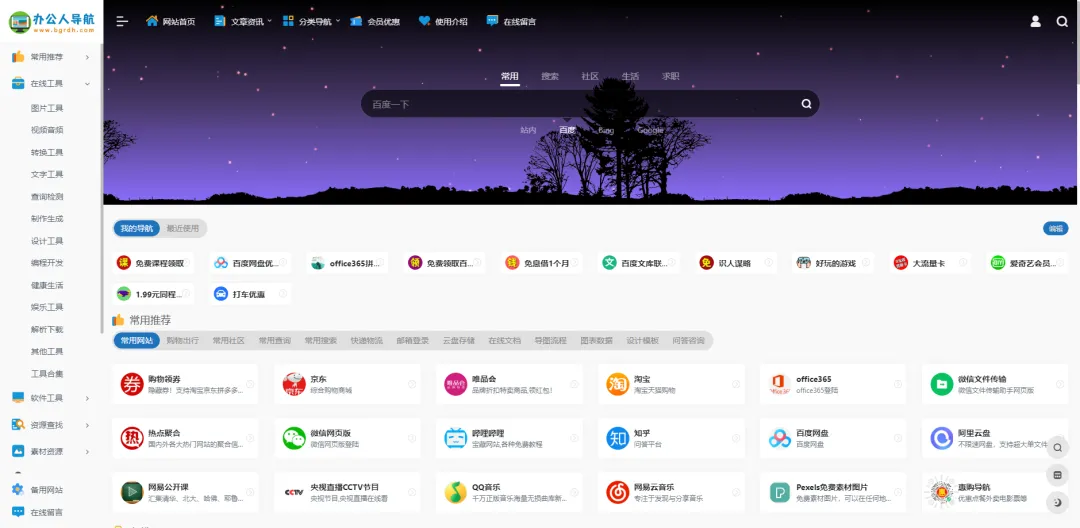Open the user account icon
Screen dimensions: 1080x528
point(1035,21)
